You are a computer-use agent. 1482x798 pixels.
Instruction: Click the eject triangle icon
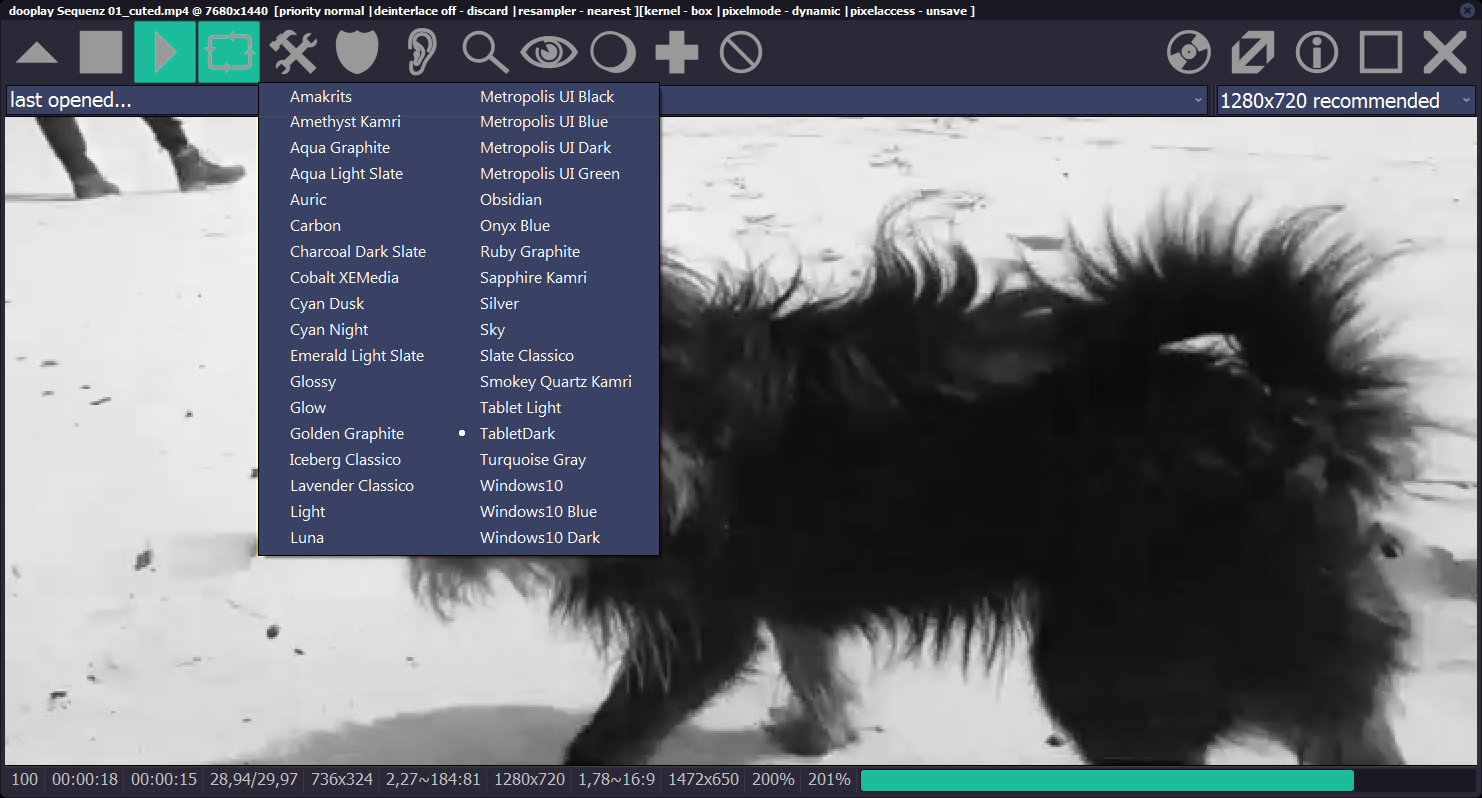(37, 52)
